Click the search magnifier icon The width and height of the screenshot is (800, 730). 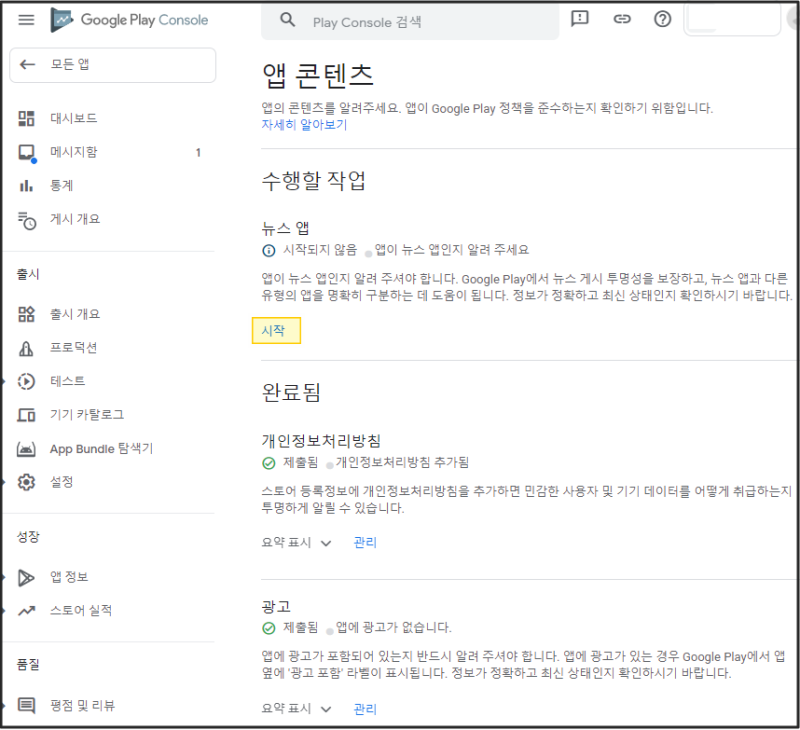[x=288, y=20]
